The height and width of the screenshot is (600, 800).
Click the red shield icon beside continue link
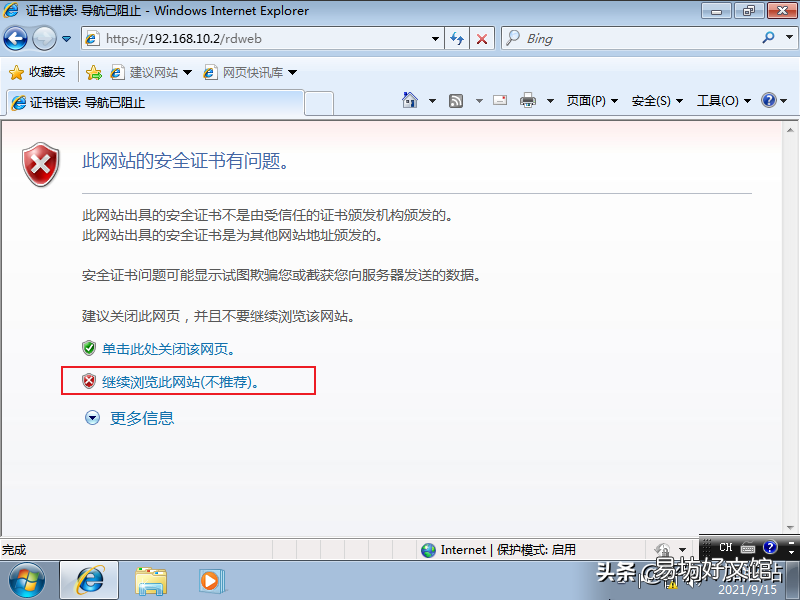89,381
